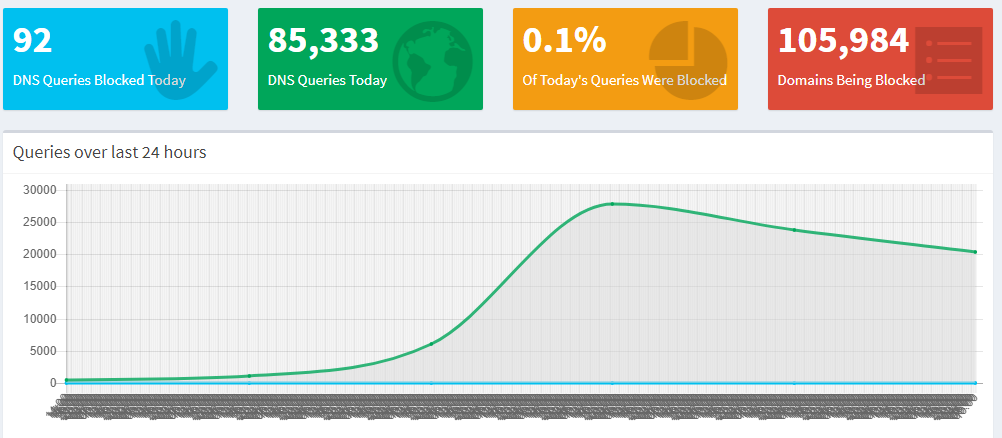This screenshot has width=1002, height=438.
Task: Click the pie chart icon on the orange card
Action: tap(687, 57)
